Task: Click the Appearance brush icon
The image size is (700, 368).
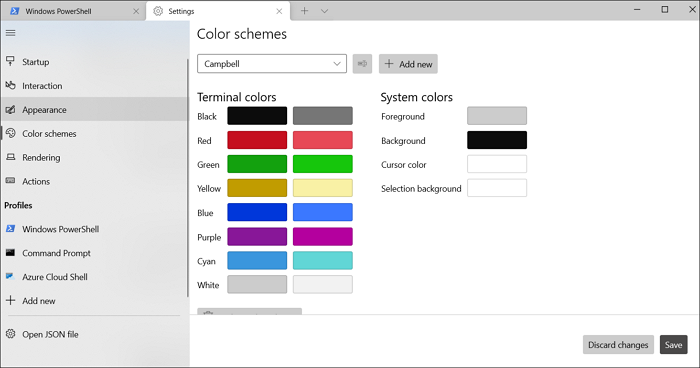Action: pos(10,109)
